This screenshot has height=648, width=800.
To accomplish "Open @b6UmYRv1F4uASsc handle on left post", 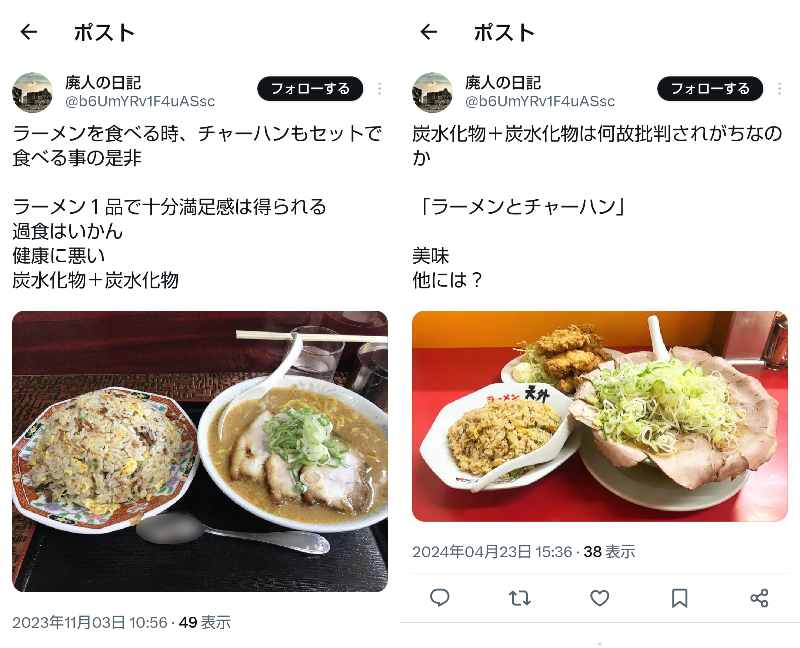I will coord(140,101).
